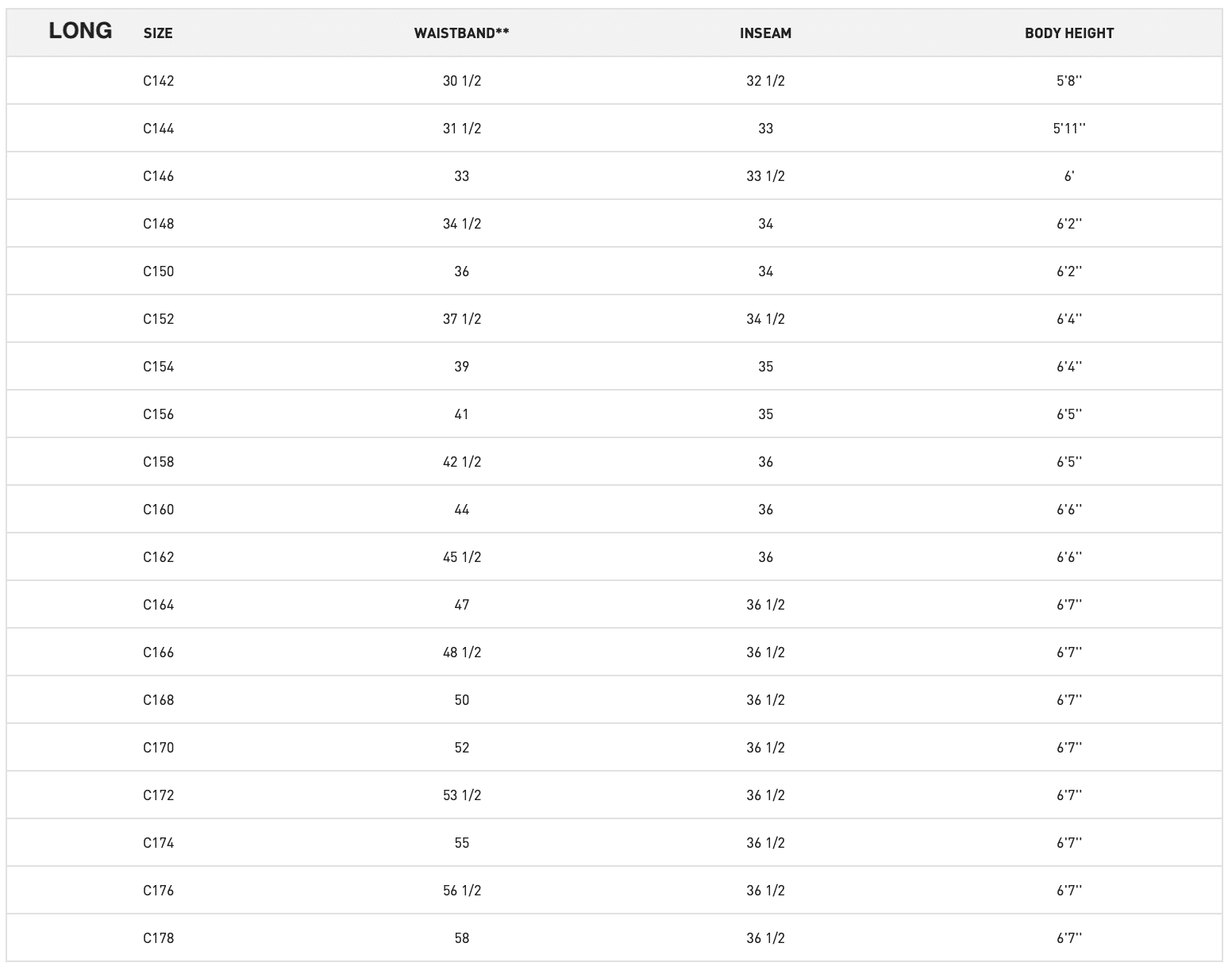Click the INSEAM column header
1232x970 pixels.
pyautogui.click(x=765, y=33)
